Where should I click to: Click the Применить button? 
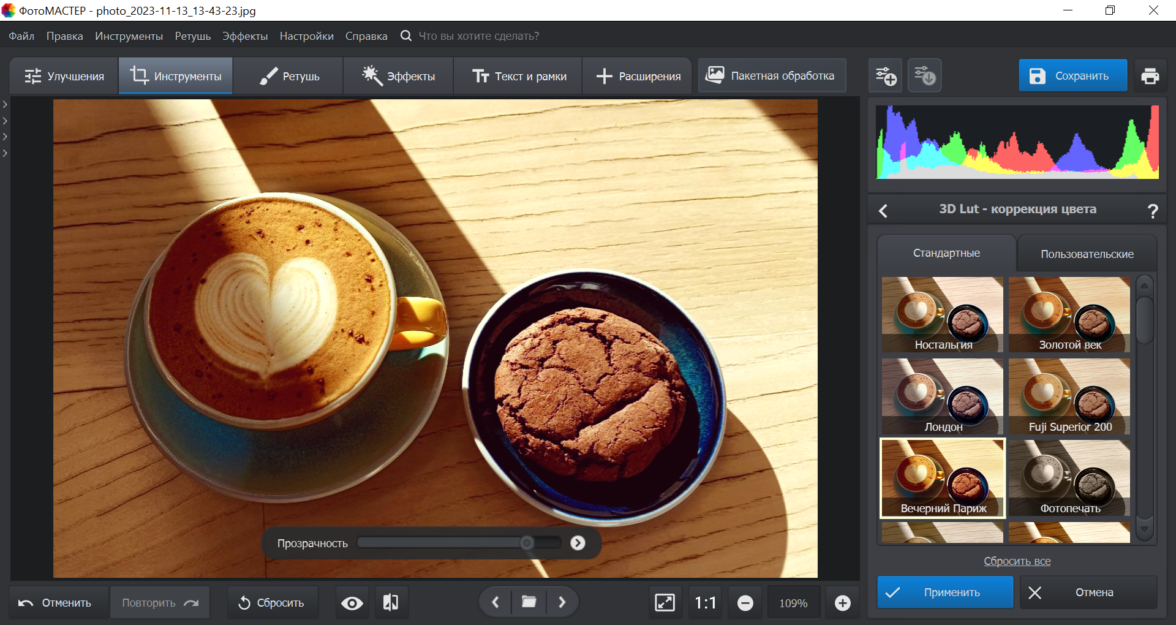tap(945, 592)
